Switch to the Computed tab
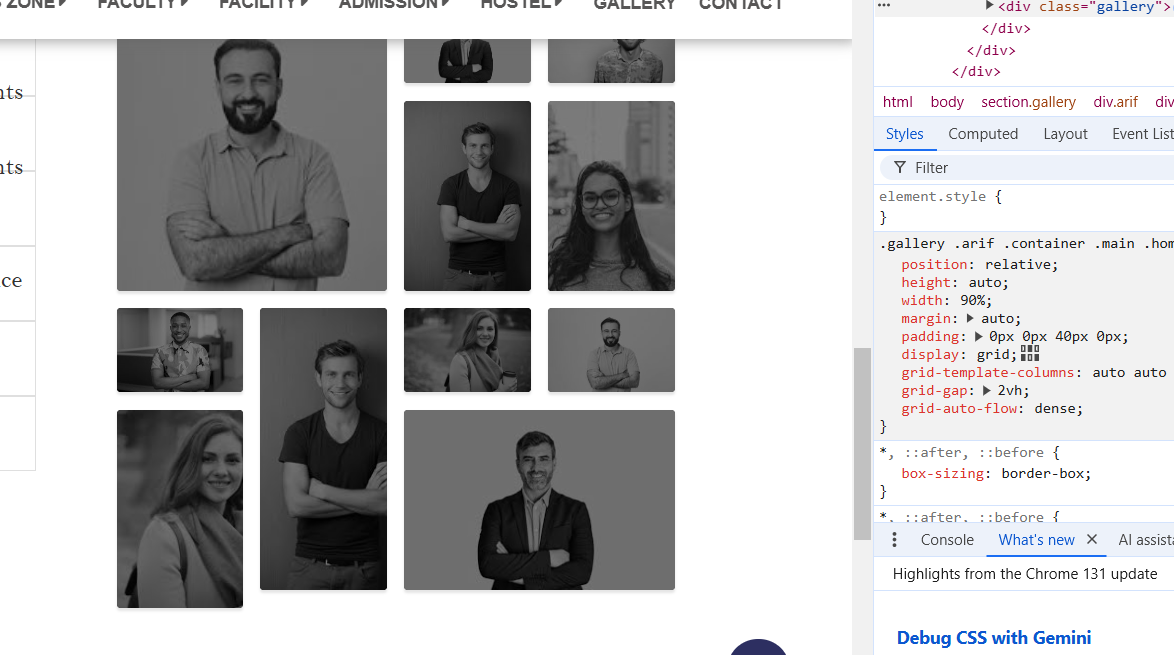Screen dimensions: 1174x655 (982, 134)
